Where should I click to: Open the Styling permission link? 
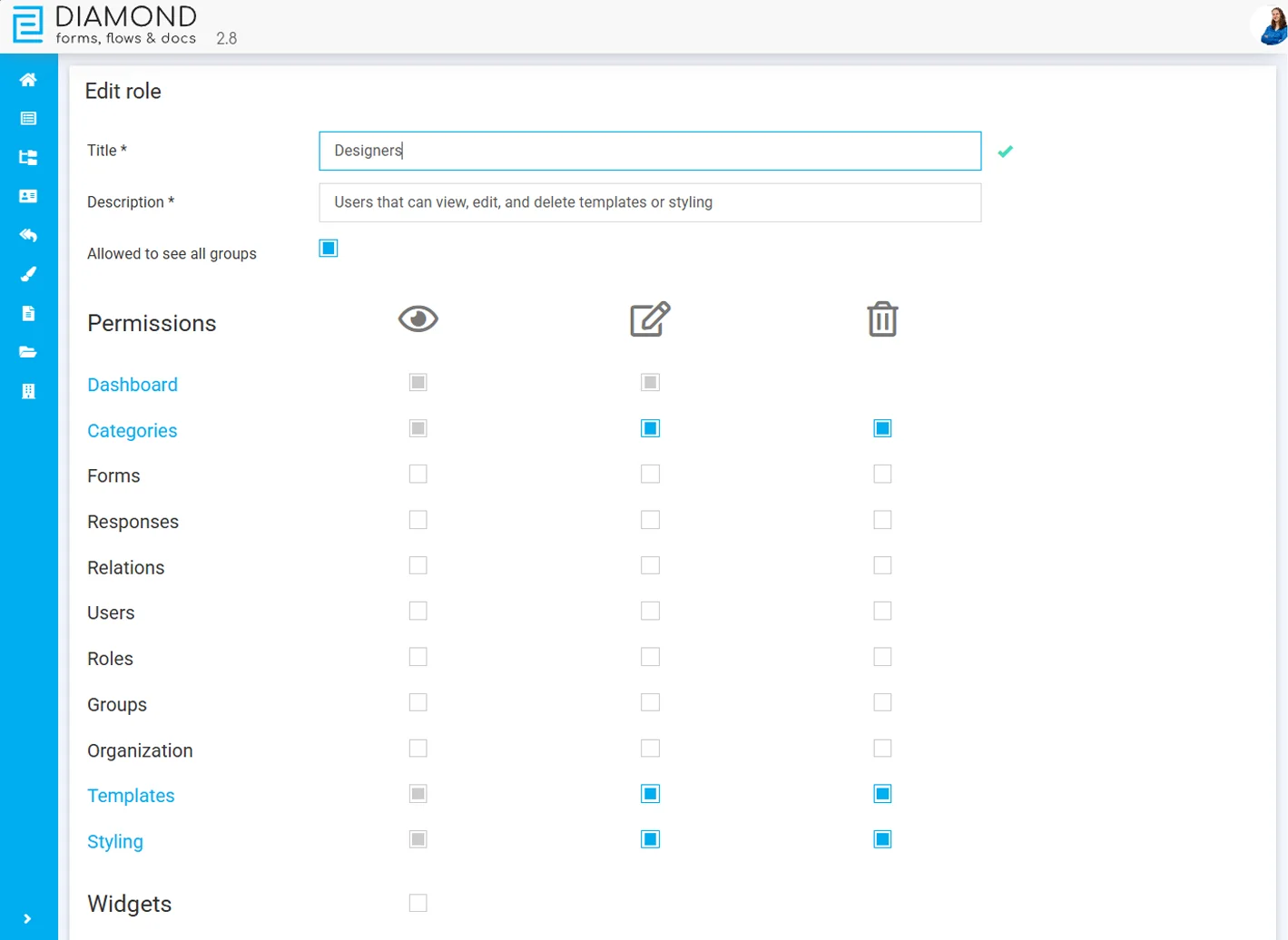114,842
